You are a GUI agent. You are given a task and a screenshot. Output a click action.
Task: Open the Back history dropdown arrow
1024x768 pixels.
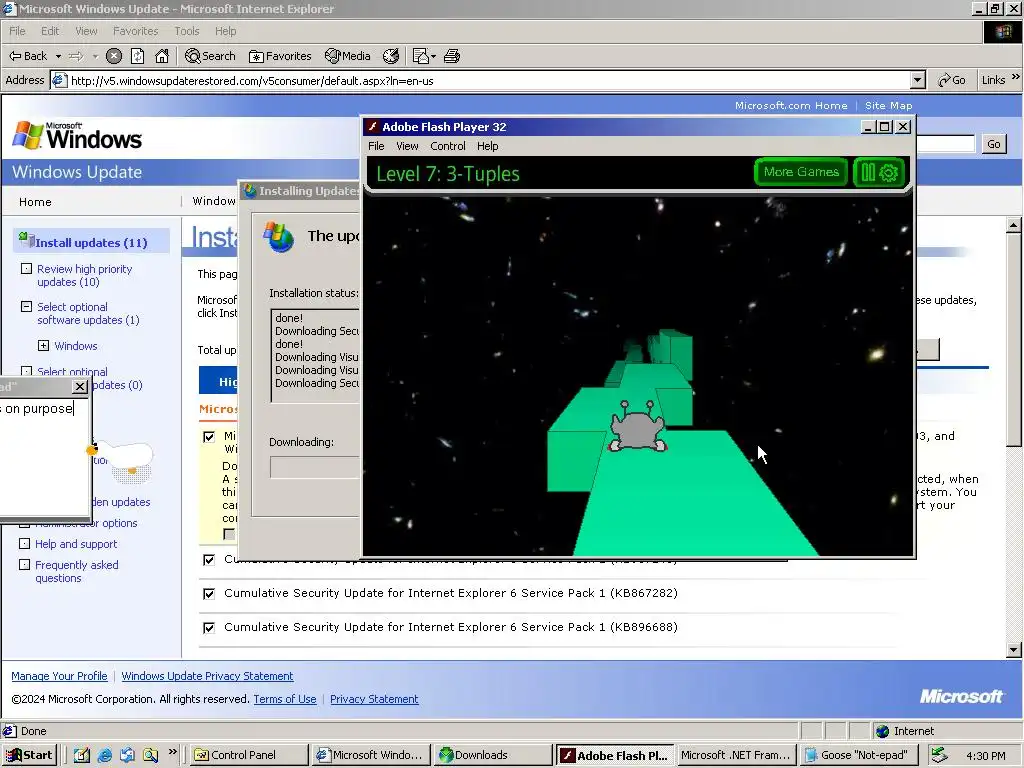click(x=58, y=56)
